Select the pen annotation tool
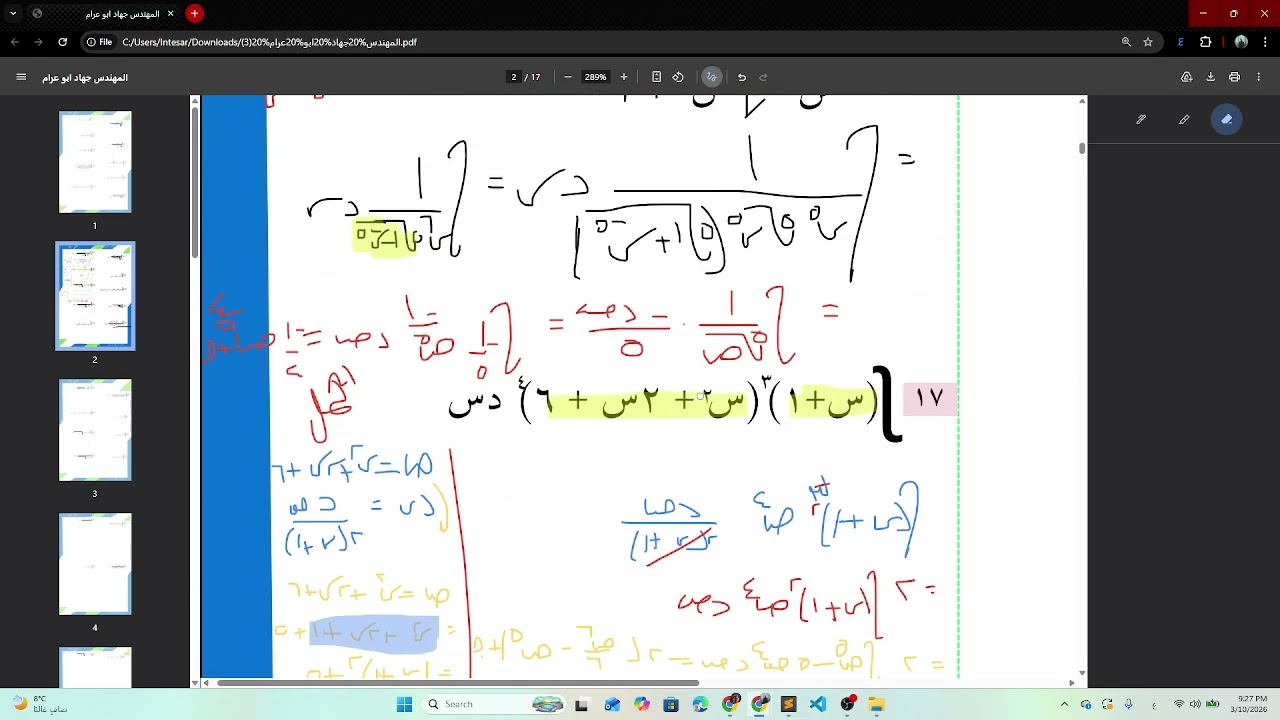Viewport: 1280px width, 720px height. (x=1141, y=119)
